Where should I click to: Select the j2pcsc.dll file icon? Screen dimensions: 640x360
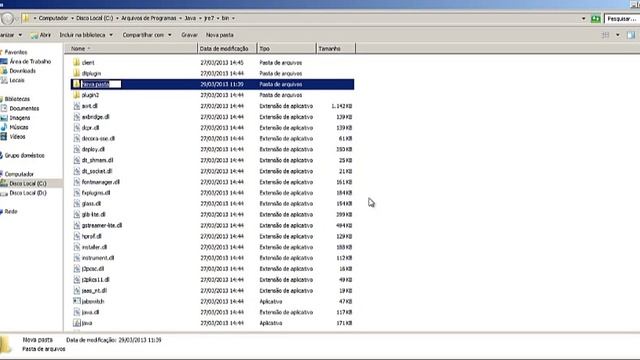[x=76, y=269]
